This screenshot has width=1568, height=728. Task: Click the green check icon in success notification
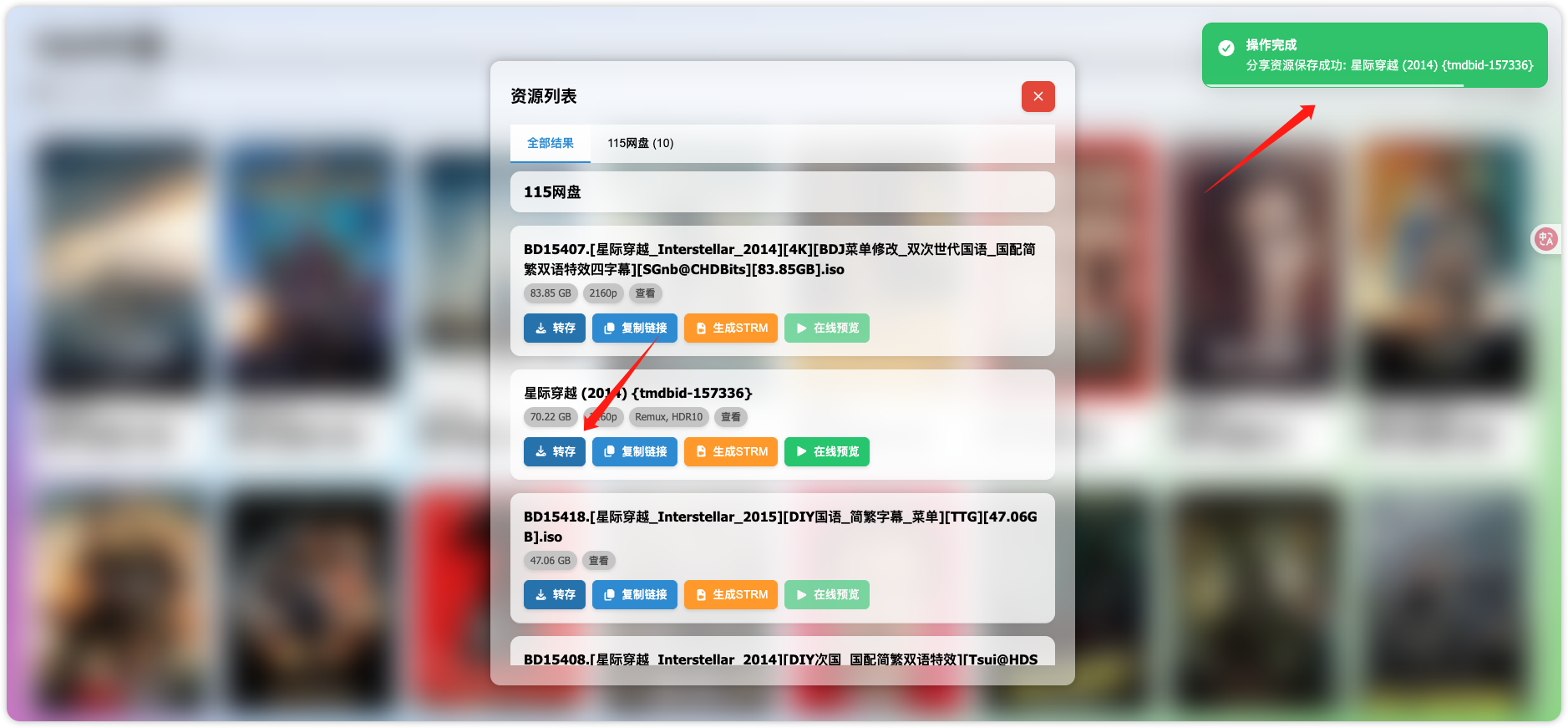(1226, 48)
